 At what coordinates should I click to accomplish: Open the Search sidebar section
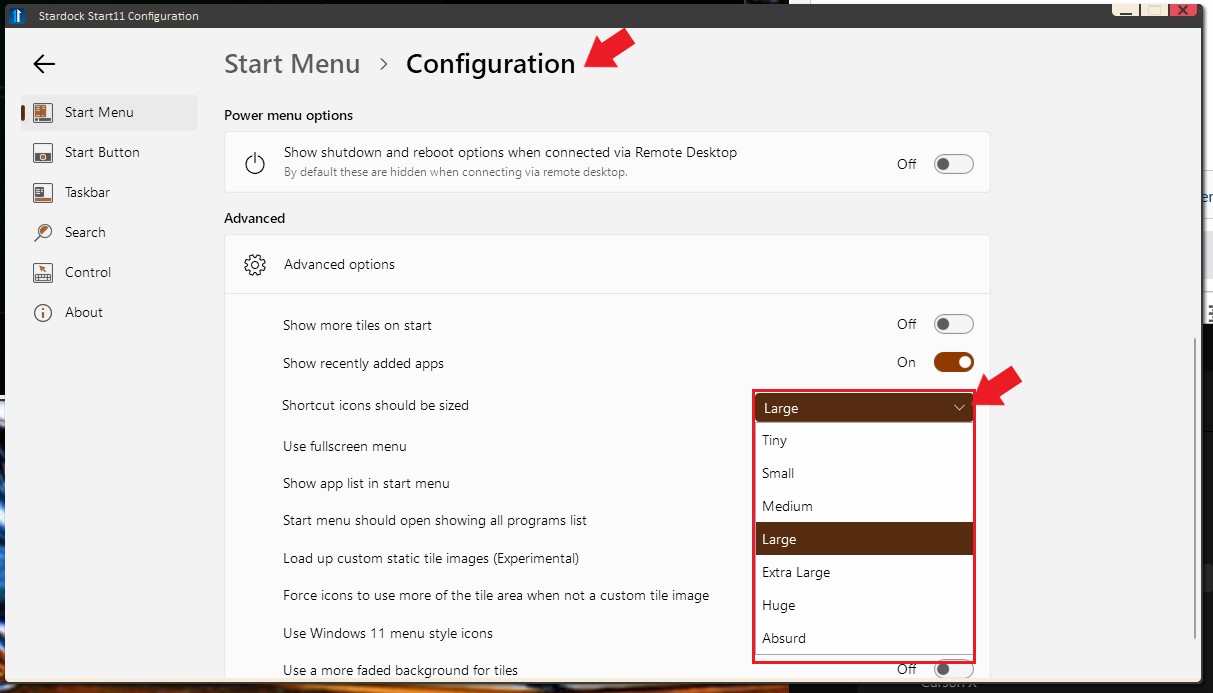[109, 232]
